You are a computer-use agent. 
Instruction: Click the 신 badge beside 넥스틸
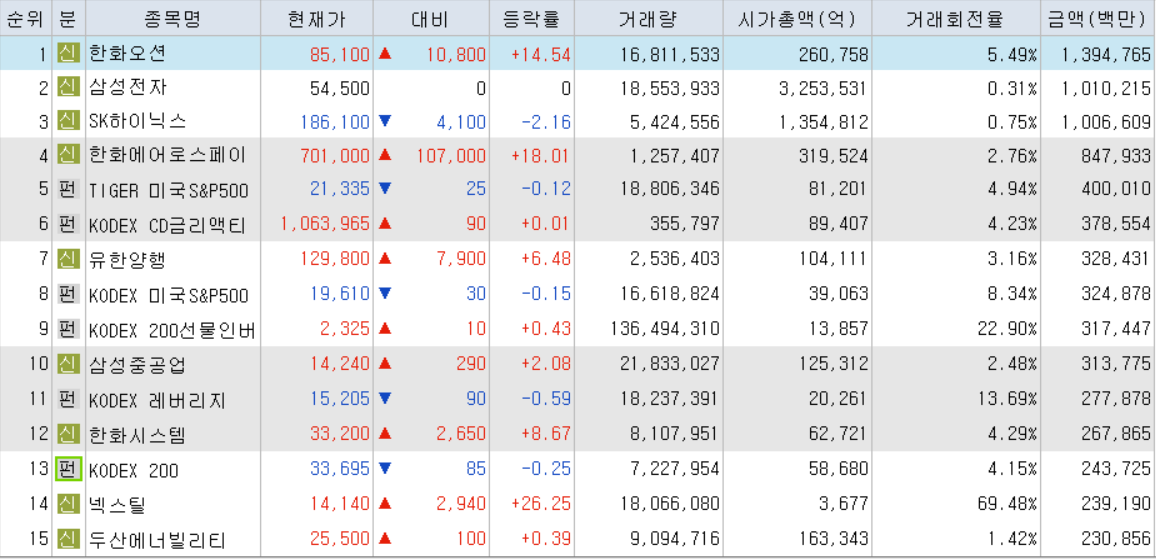pos(68,504)
